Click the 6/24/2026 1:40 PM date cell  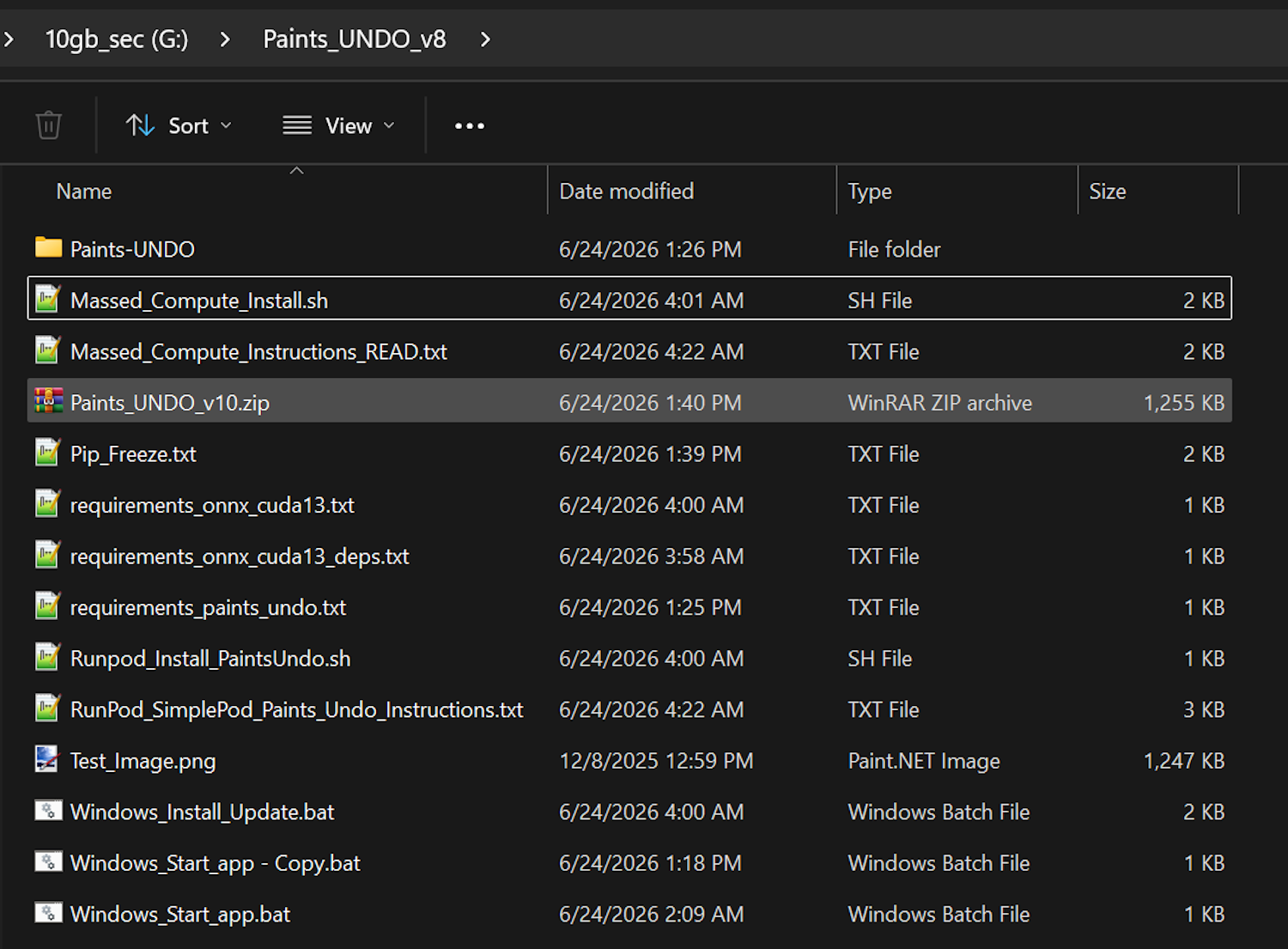pos(650,403)
